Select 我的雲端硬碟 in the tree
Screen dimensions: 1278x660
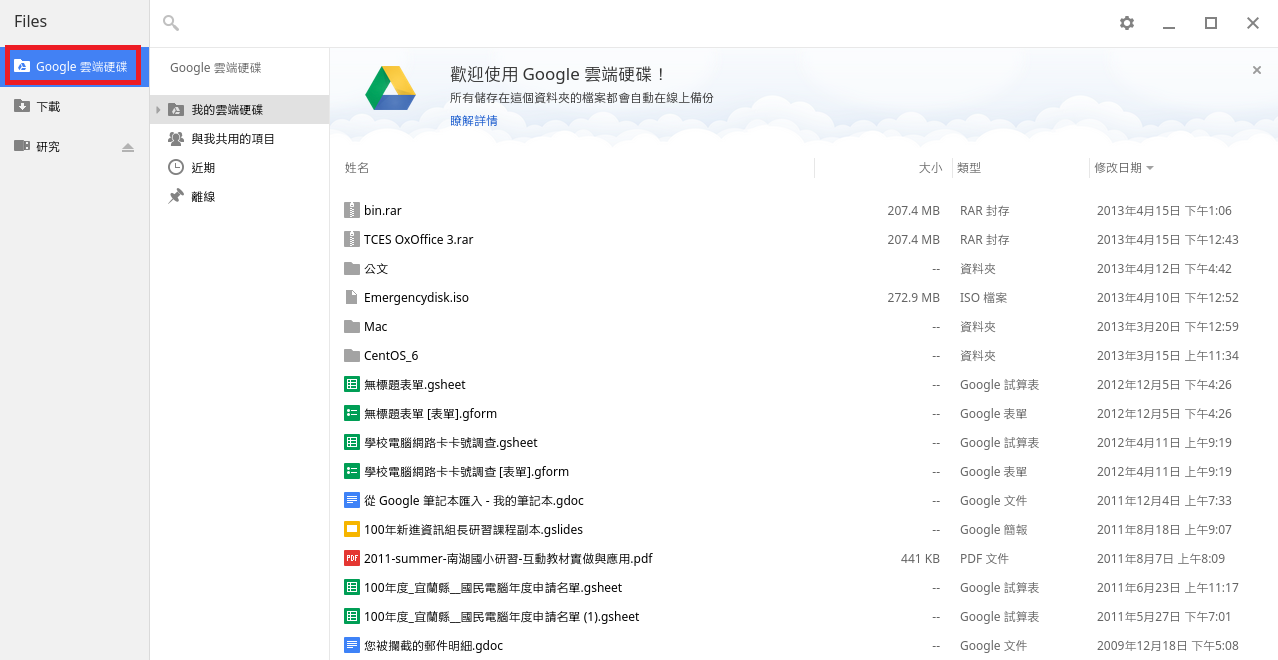[240, 110]
